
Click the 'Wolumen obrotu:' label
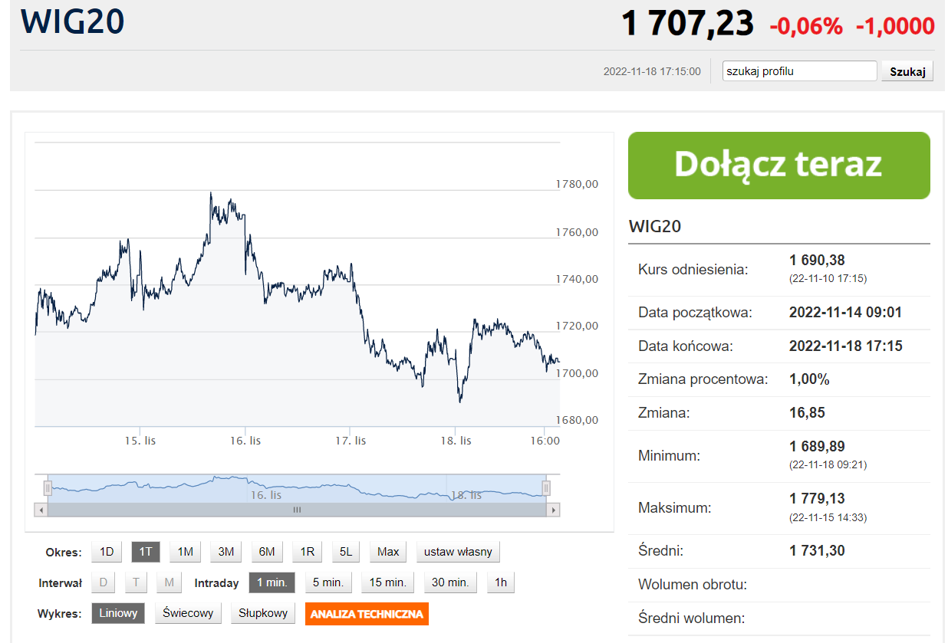[692, 584]
